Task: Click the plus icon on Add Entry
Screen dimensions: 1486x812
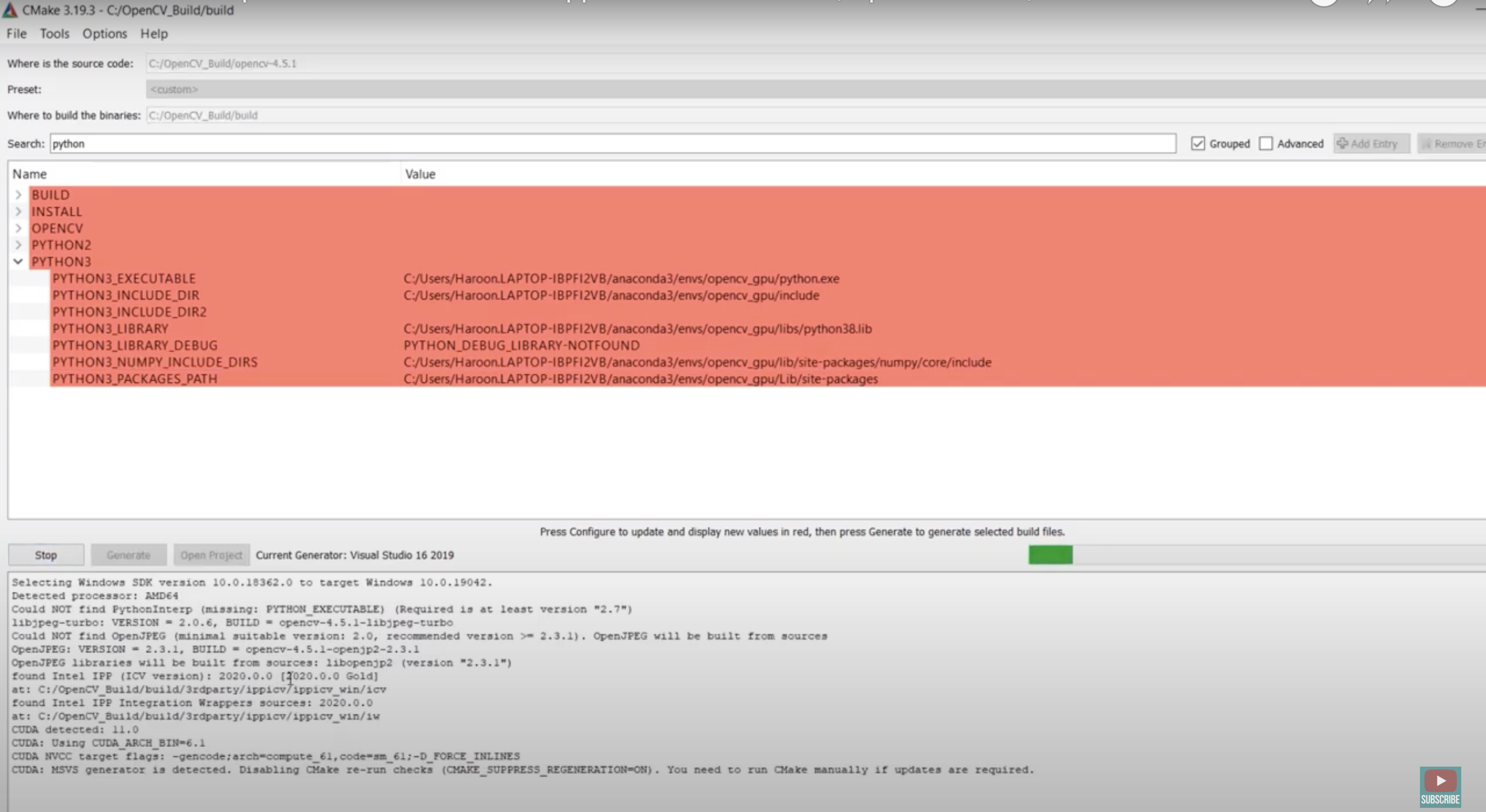Action: point(1343,143)
